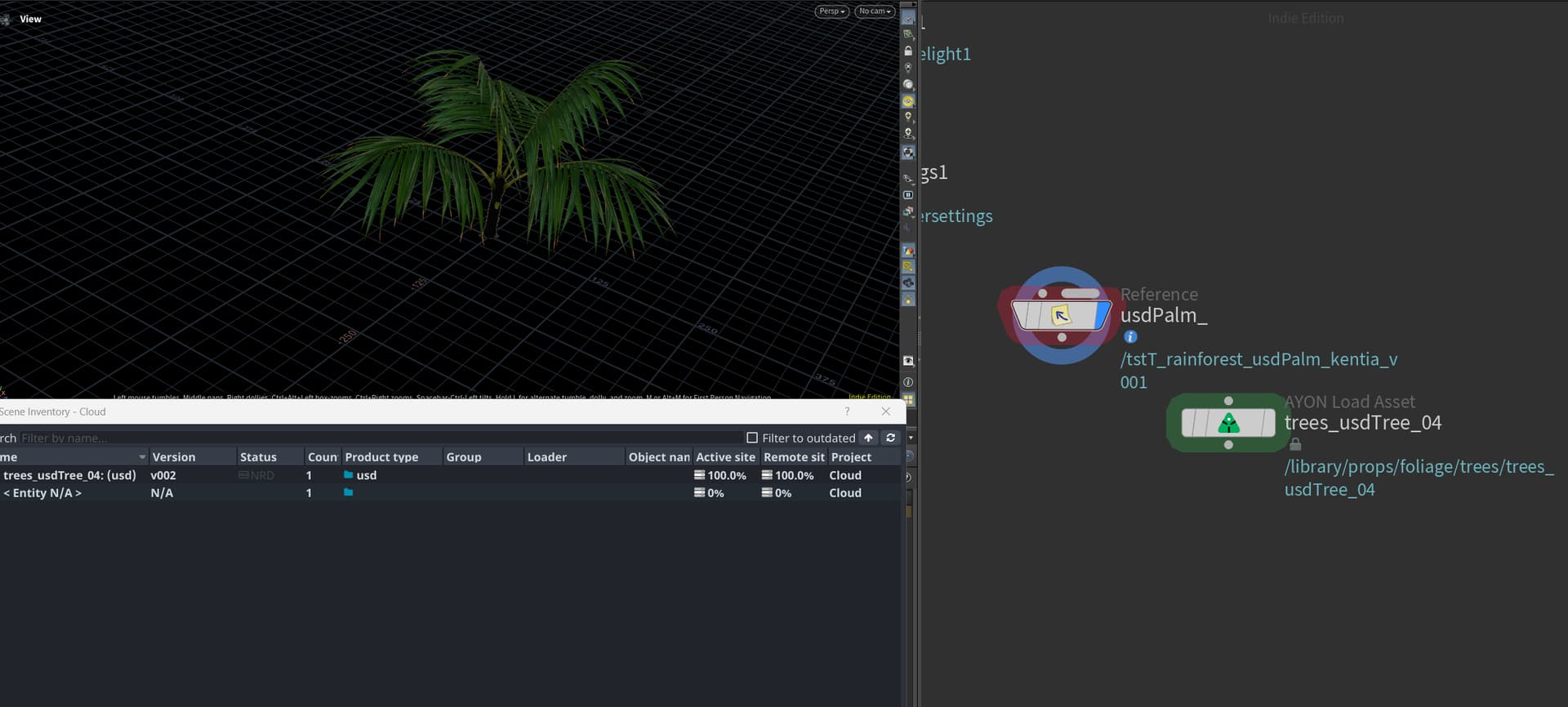Click the sphere shading icon in viewport toolbar
The height and width of the screenshot is (707, 1568).
[908, 84]
